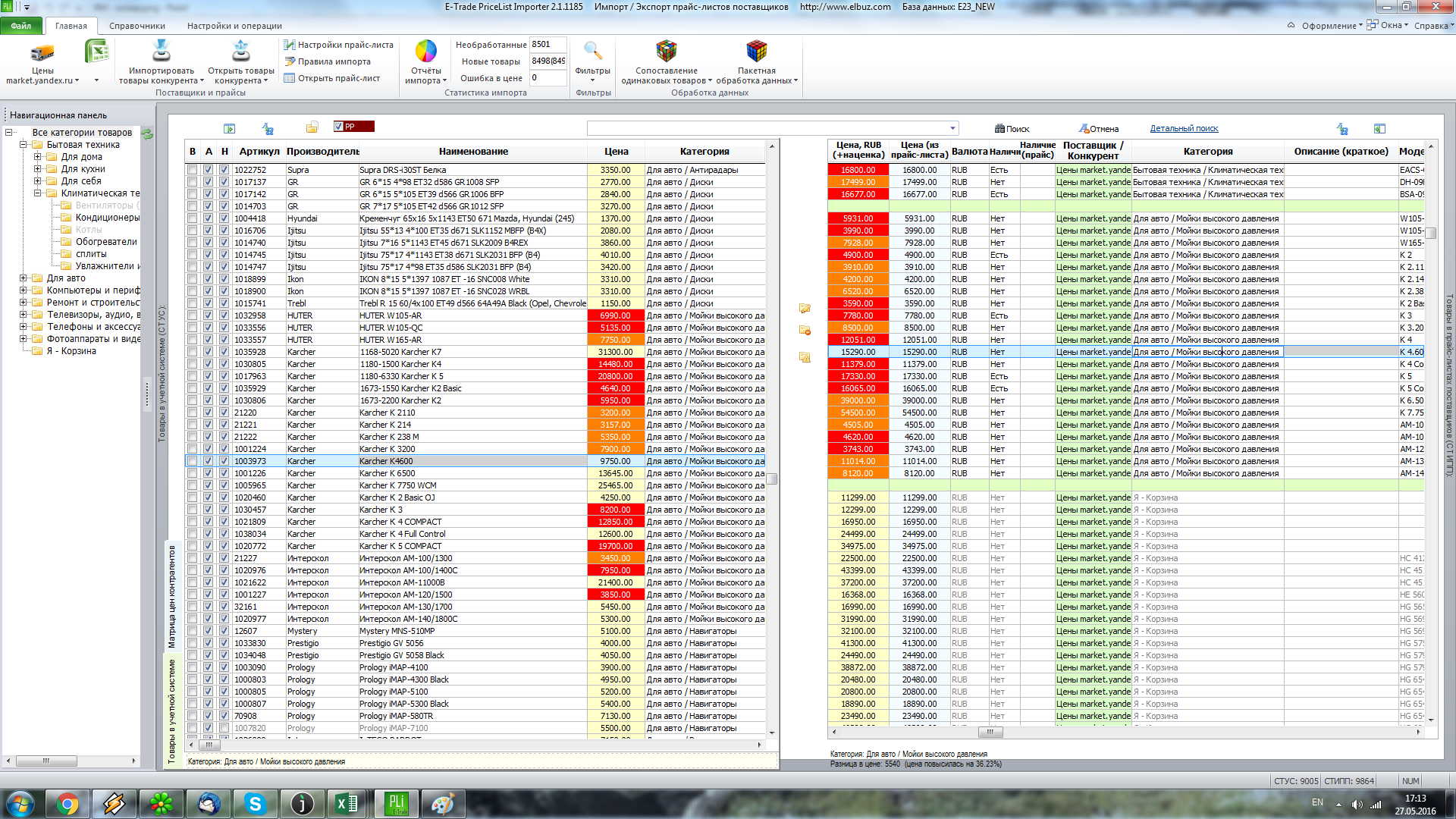Click Open competitor products icon
1456x819 pixels.
point(241,52)
